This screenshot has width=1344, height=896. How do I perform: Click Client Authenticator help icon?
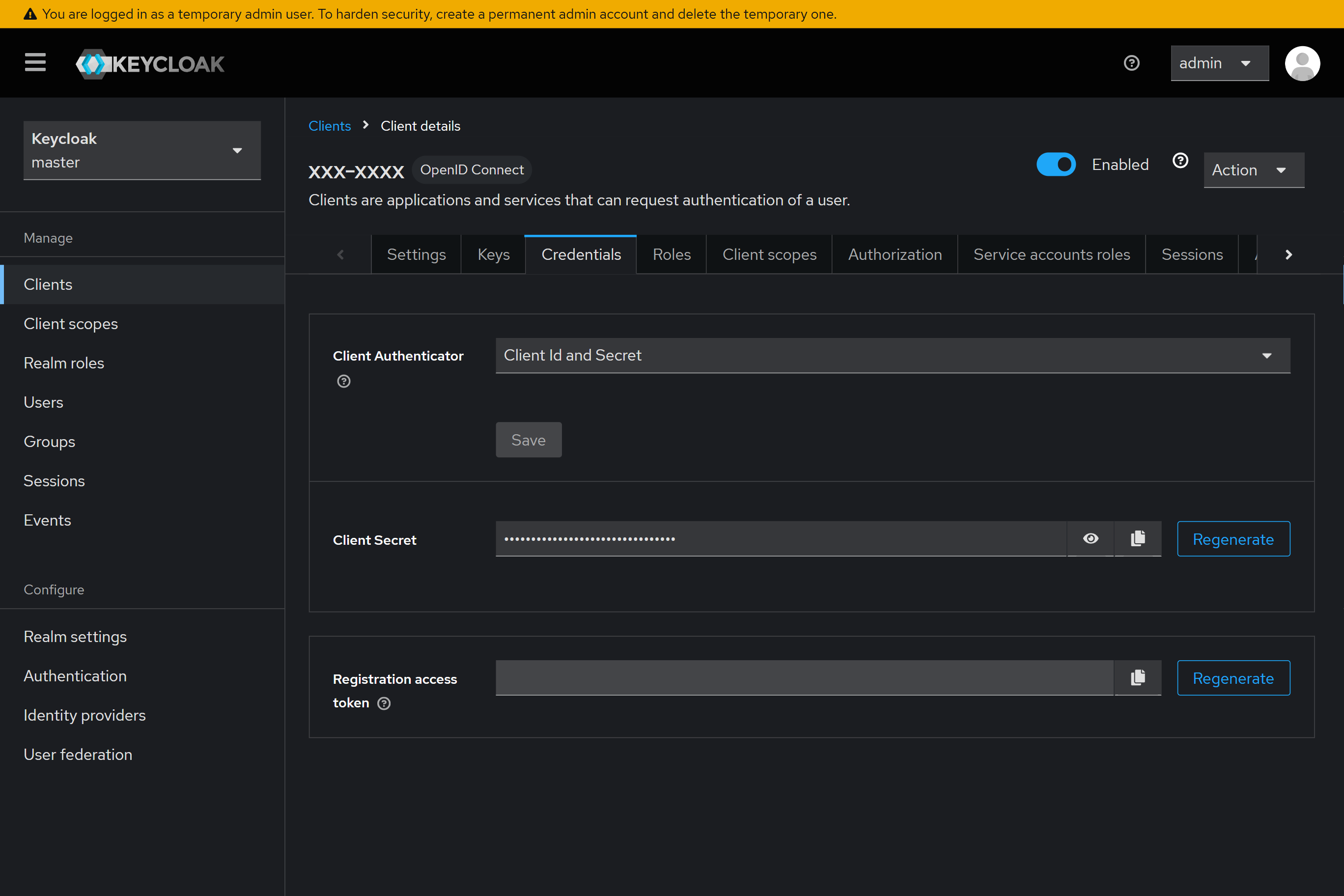pos(343,381)
